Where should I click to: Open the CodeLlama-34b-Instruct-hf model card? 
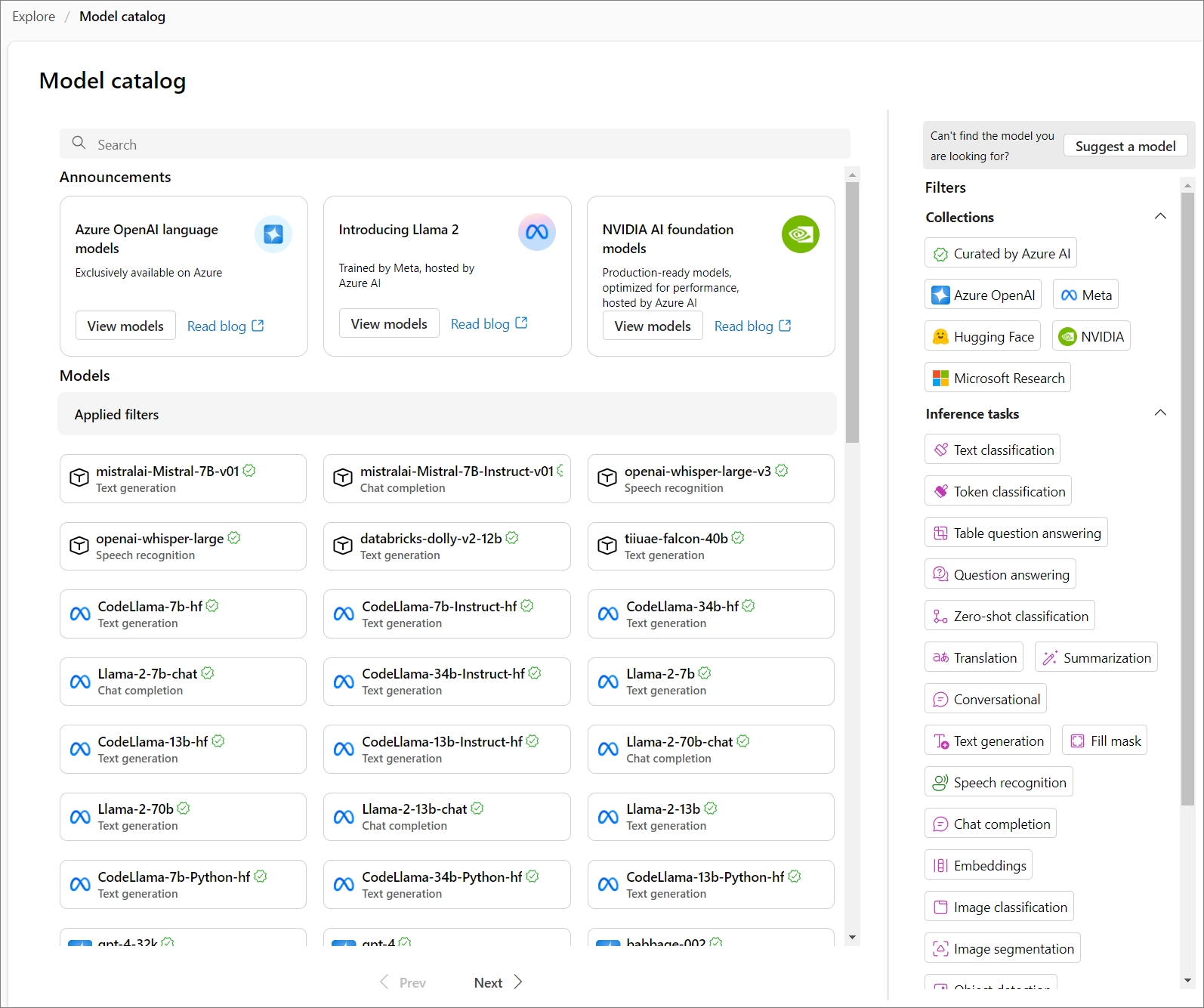pos(447,682)
